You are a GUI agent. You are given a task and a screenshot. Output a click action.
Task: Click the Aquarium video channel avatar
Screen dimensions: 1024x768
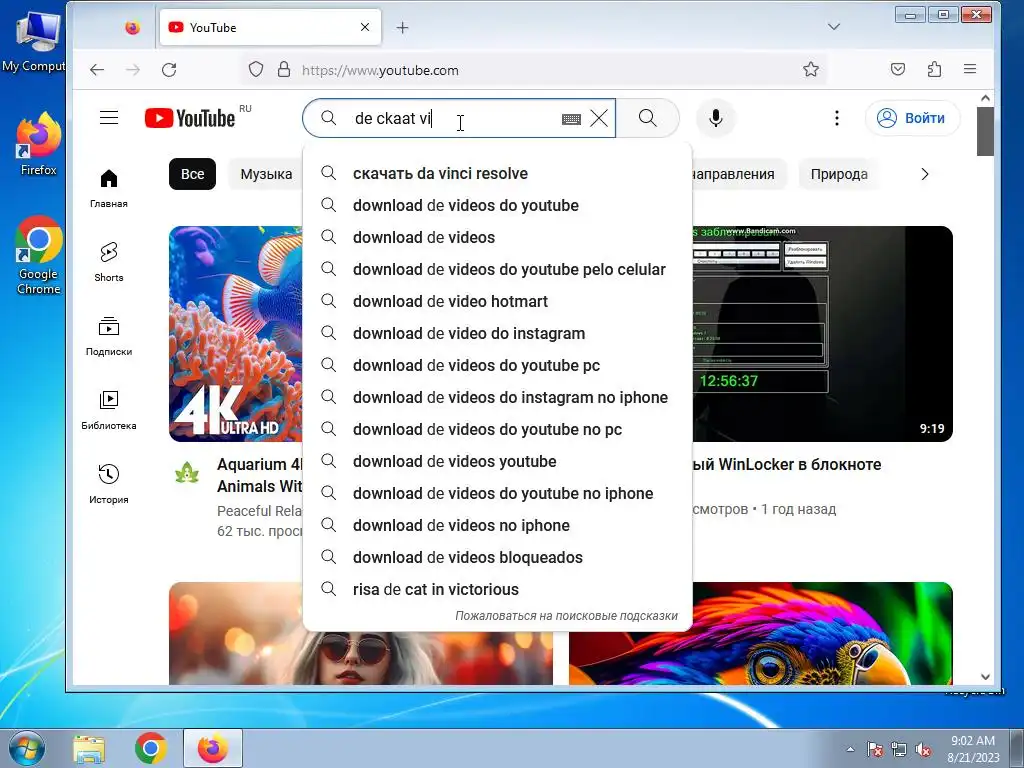(x=187, y=473)
